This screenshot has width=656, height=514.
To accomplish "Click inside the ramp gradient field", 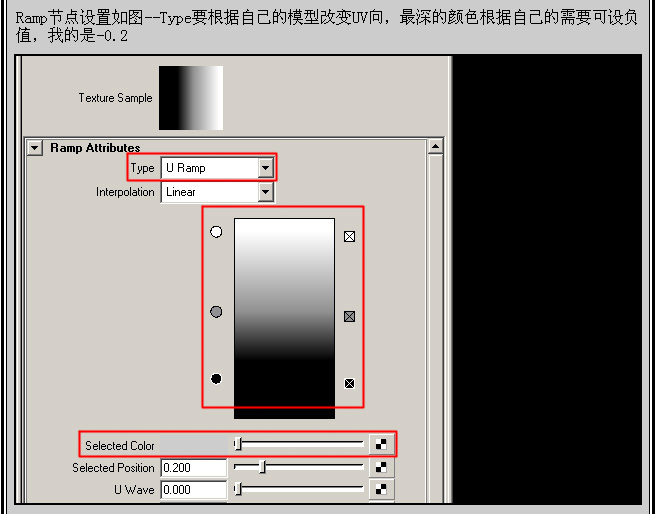I will click(284, 318).
